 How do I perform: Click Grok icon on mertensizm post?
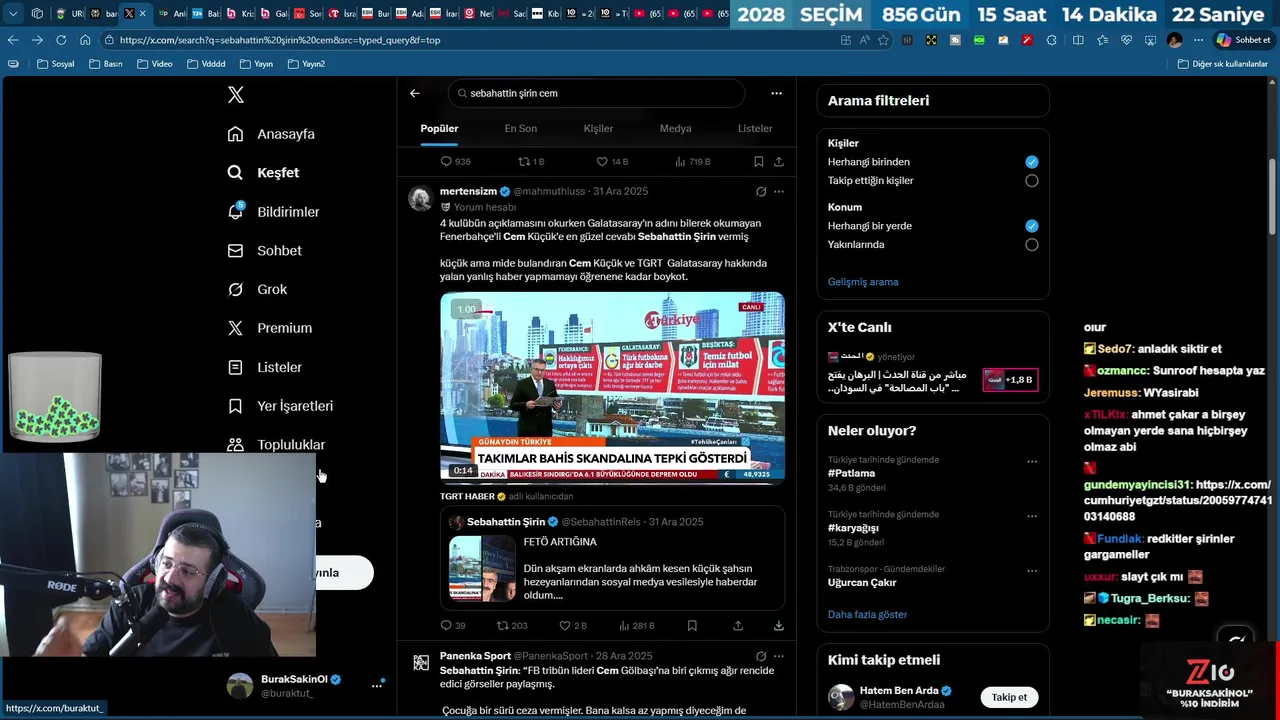(x=761, y=191)
